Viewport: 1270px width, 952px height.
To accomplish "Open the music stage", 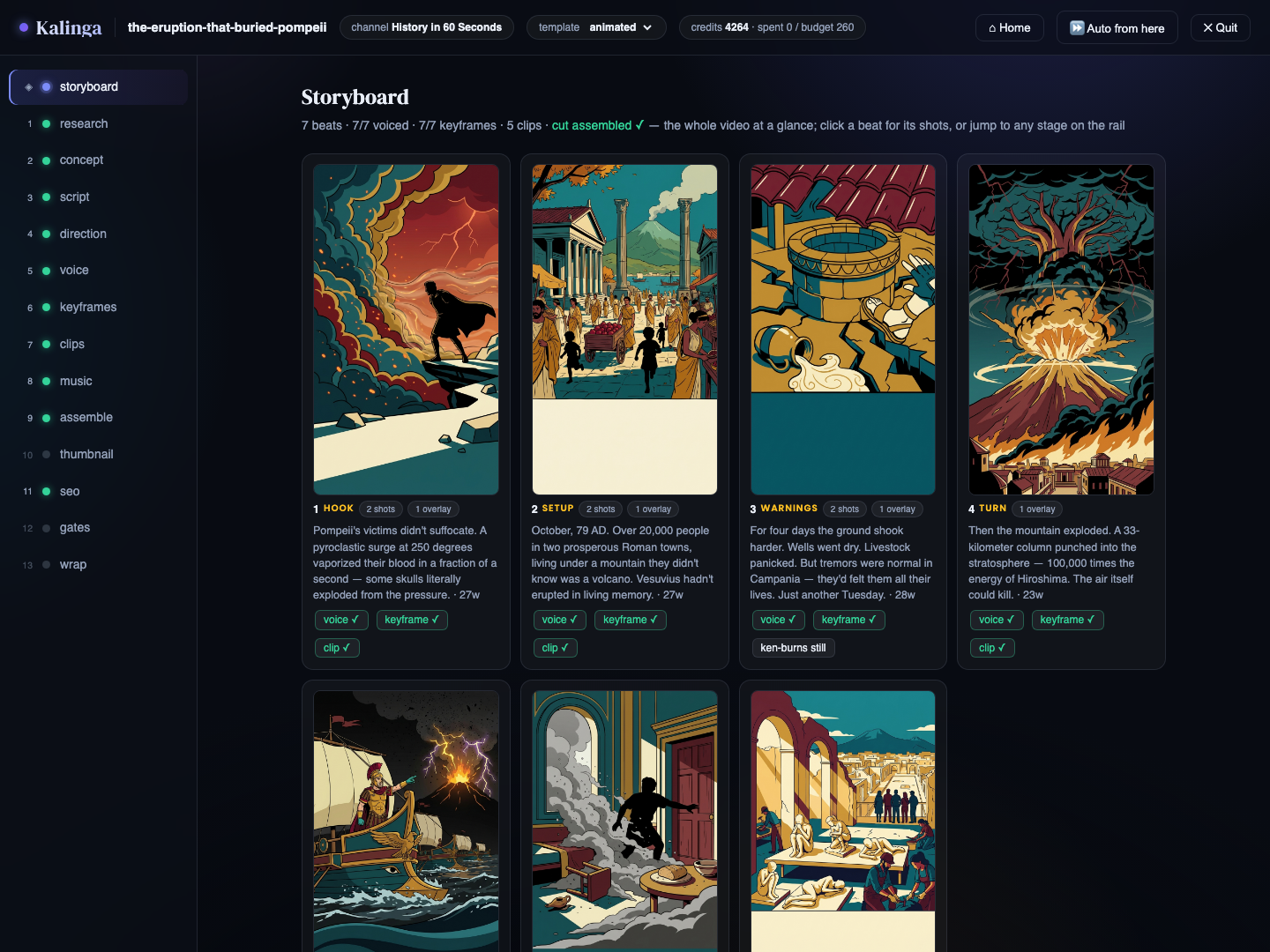I will 99,382.
